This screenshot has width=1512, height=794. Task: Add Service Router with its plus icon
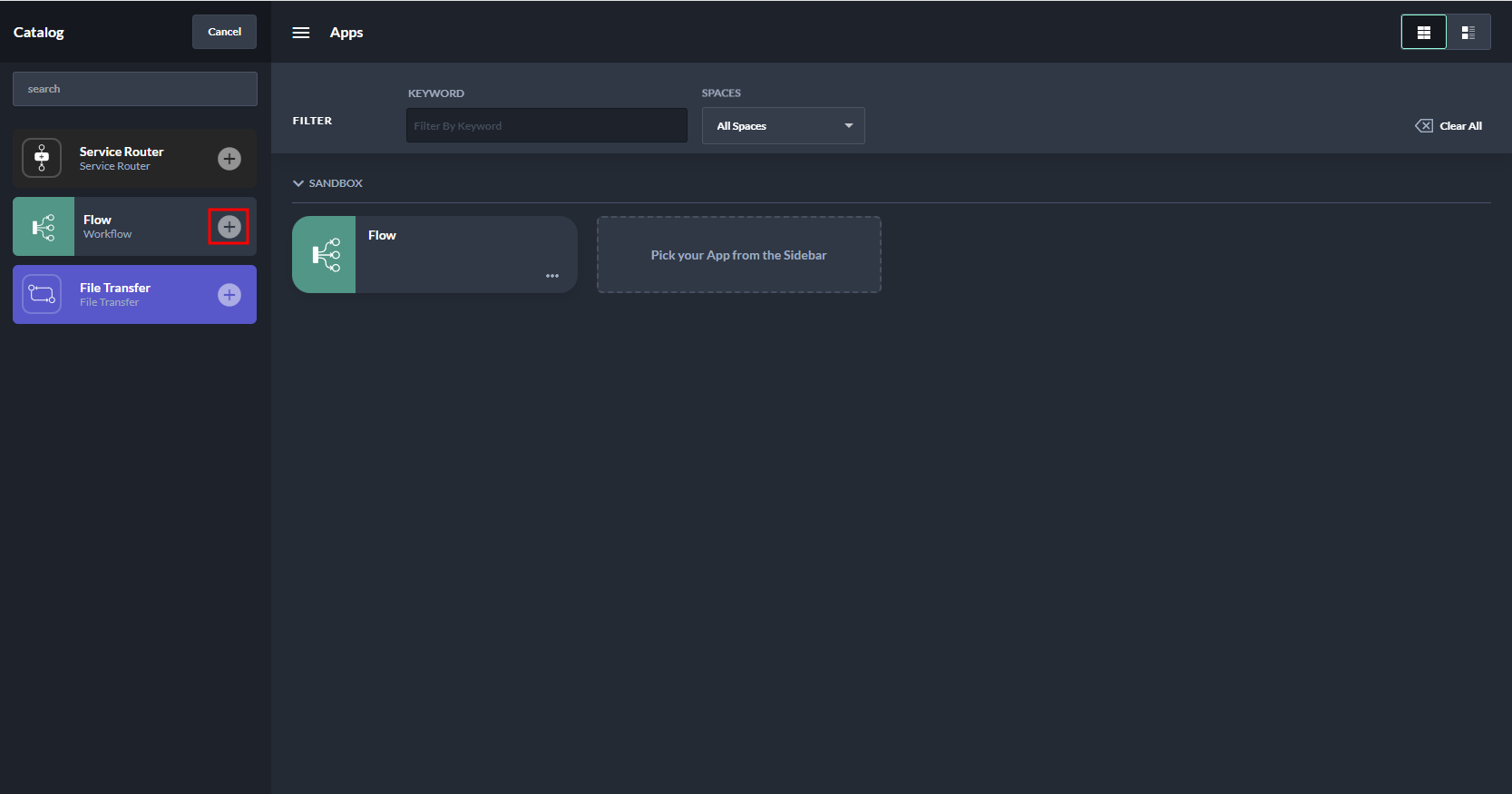[229, 159]
